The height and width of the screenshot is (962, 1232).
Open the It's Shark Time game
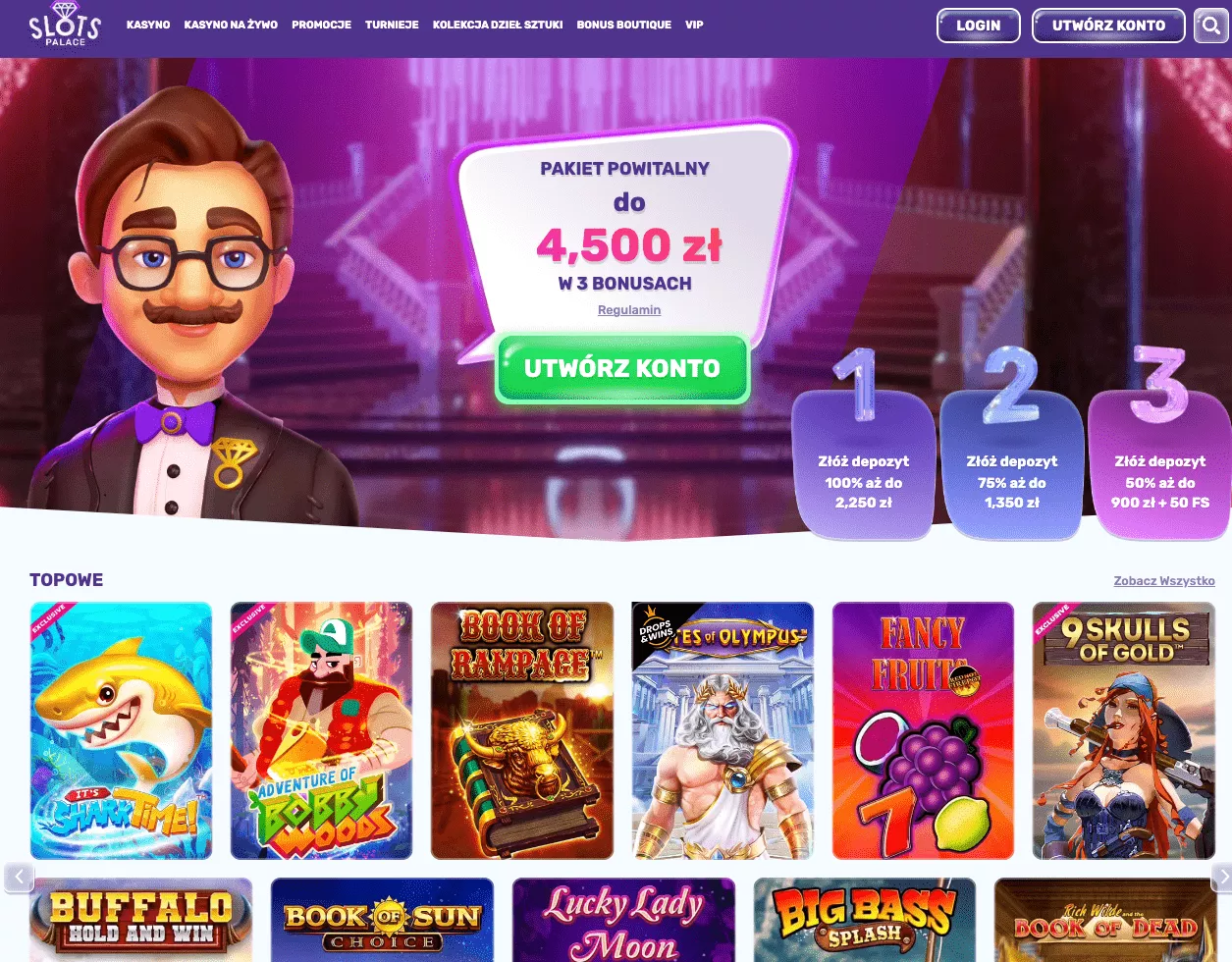point(121,731)
